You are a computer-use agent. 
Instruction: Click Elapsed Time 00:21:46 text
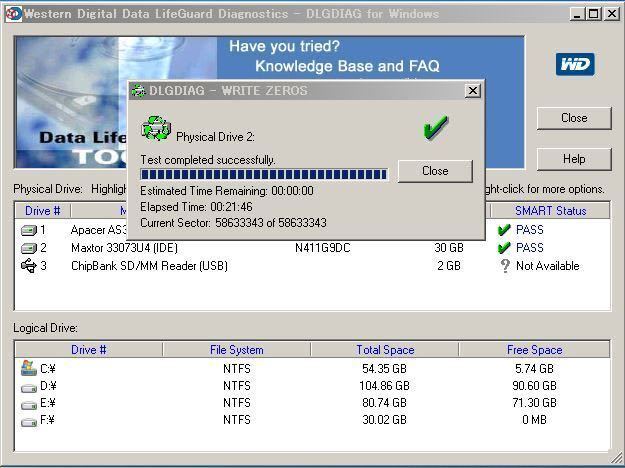pyautogui.click(x=196, y=207)
